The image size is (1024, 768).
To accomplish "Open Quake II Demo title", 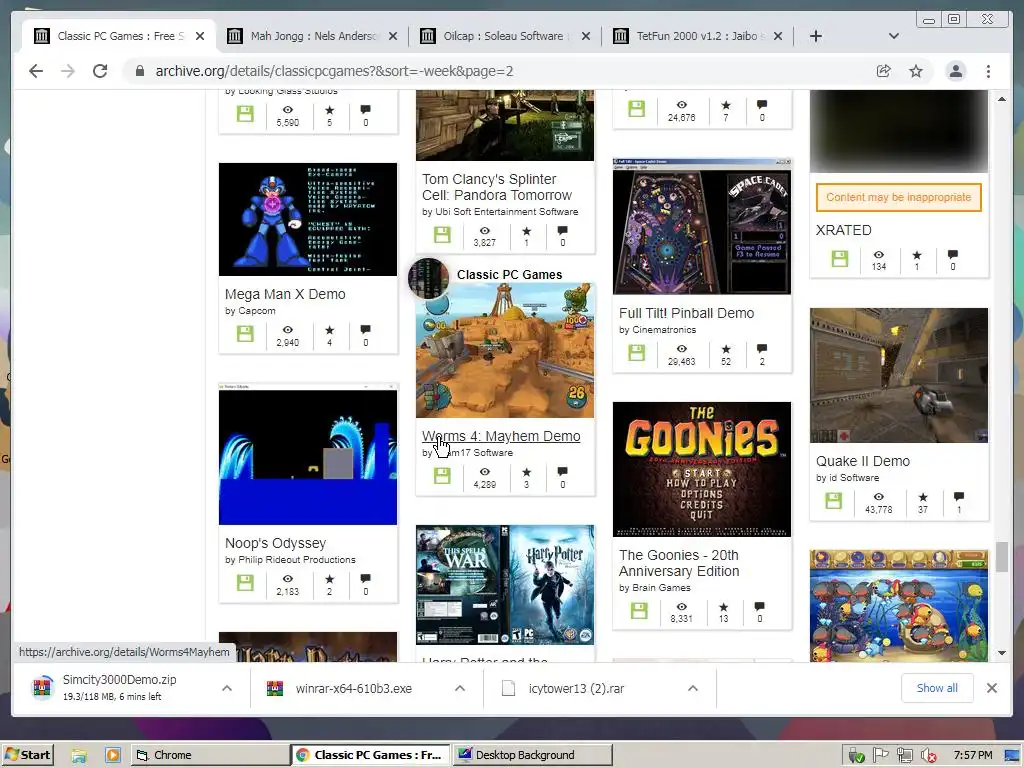I will click(x=863, y=460).
